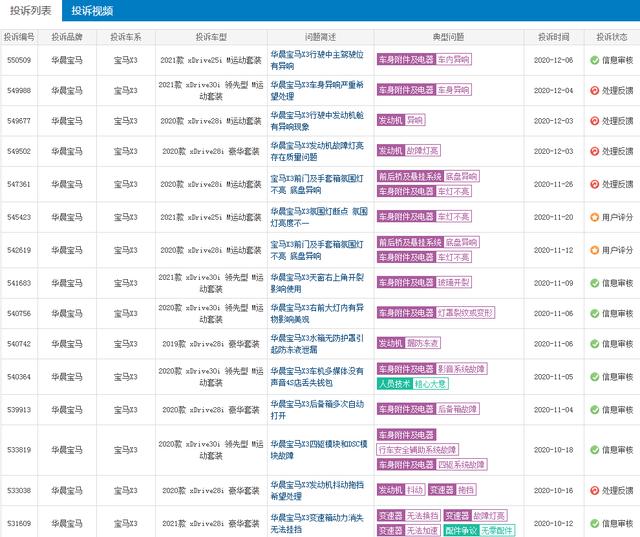The height and width of the screenshot is (537, 640).
Task: Open complaint 华晨宝马X3四驱模块和DSC模块故障
Action: tap(319, 450)
